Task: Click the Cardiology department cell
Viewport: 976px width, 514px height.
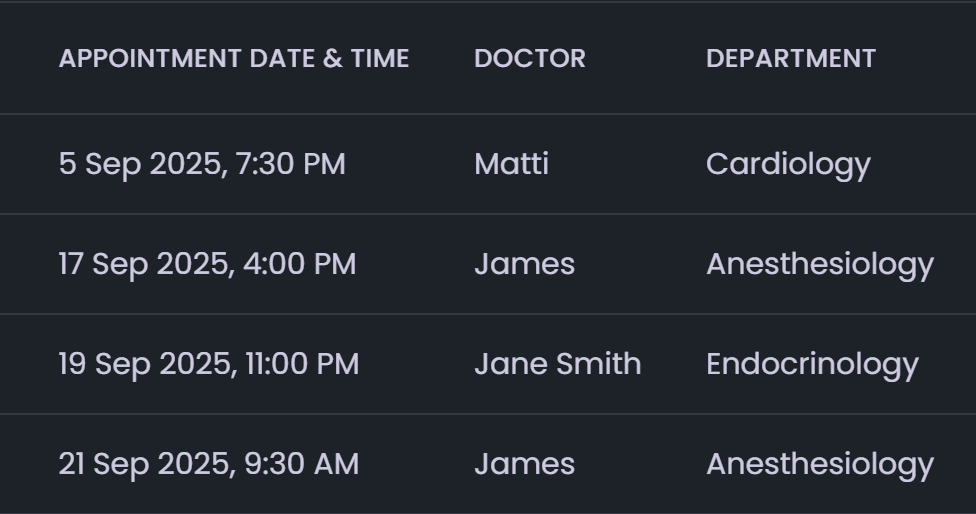Action: pos(788,164)
